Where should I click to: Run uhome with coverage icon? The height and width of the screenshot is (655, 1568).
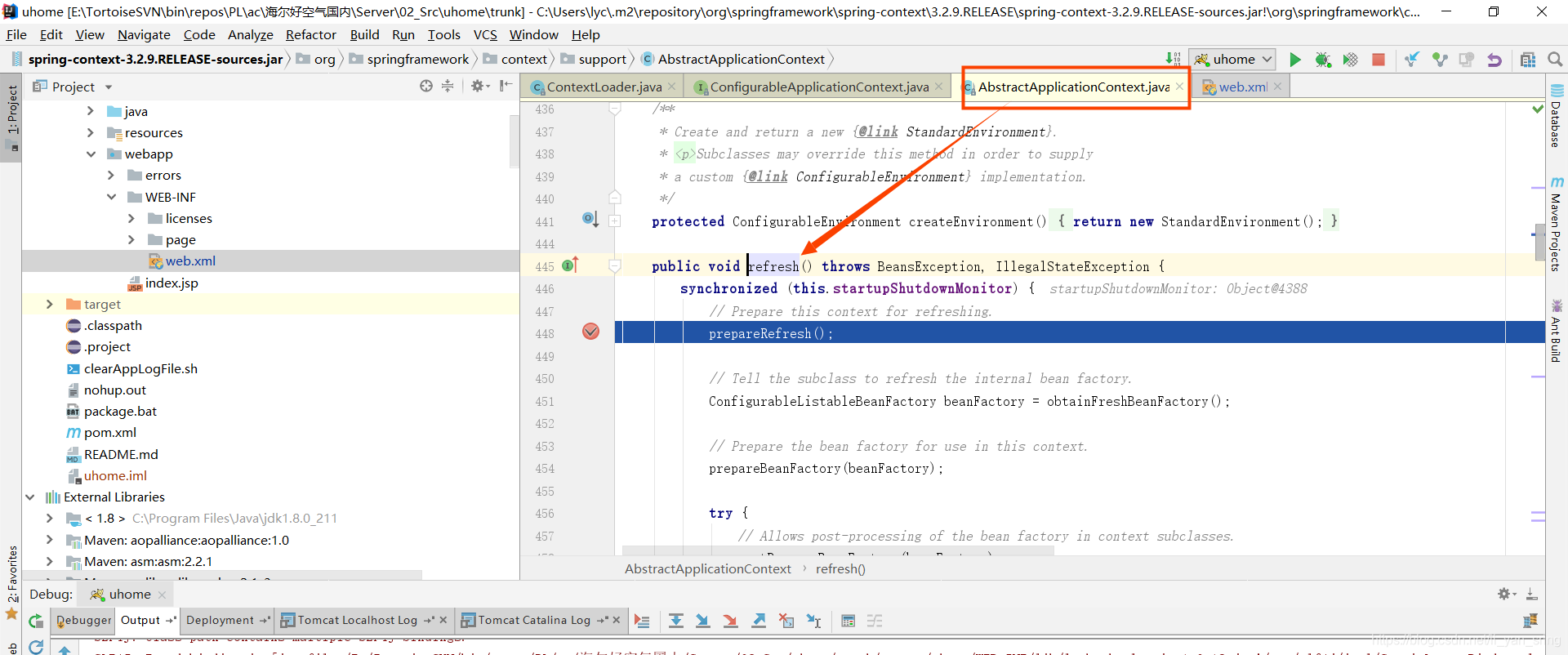click(x=1351, y=60)
